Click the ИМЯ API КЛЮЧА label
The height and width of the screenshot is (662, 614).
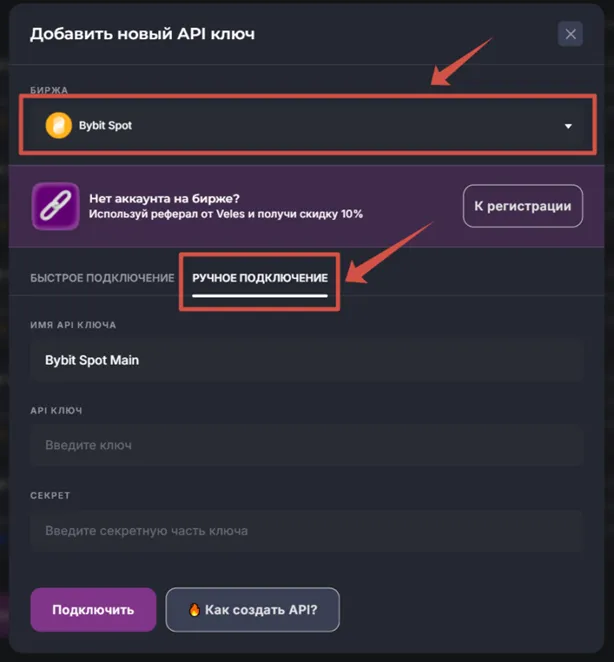73,324
